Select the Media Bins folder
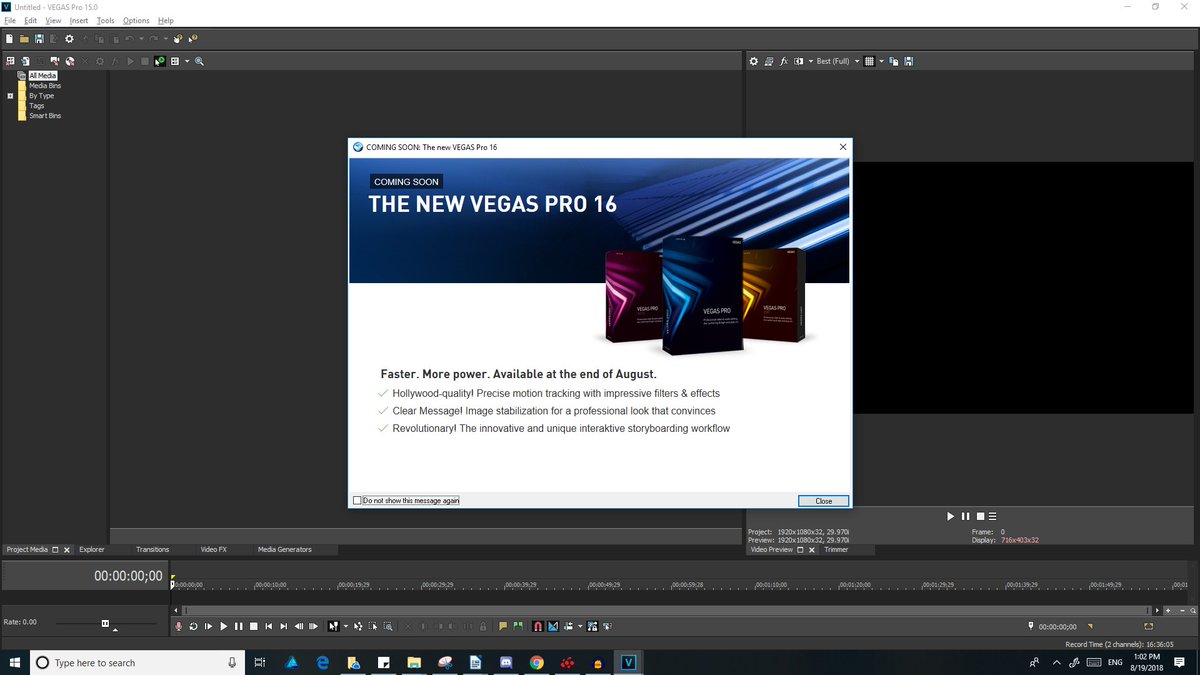Viewport: 1200px width, 675px height. pyautogui.click(x=45, y=86)
